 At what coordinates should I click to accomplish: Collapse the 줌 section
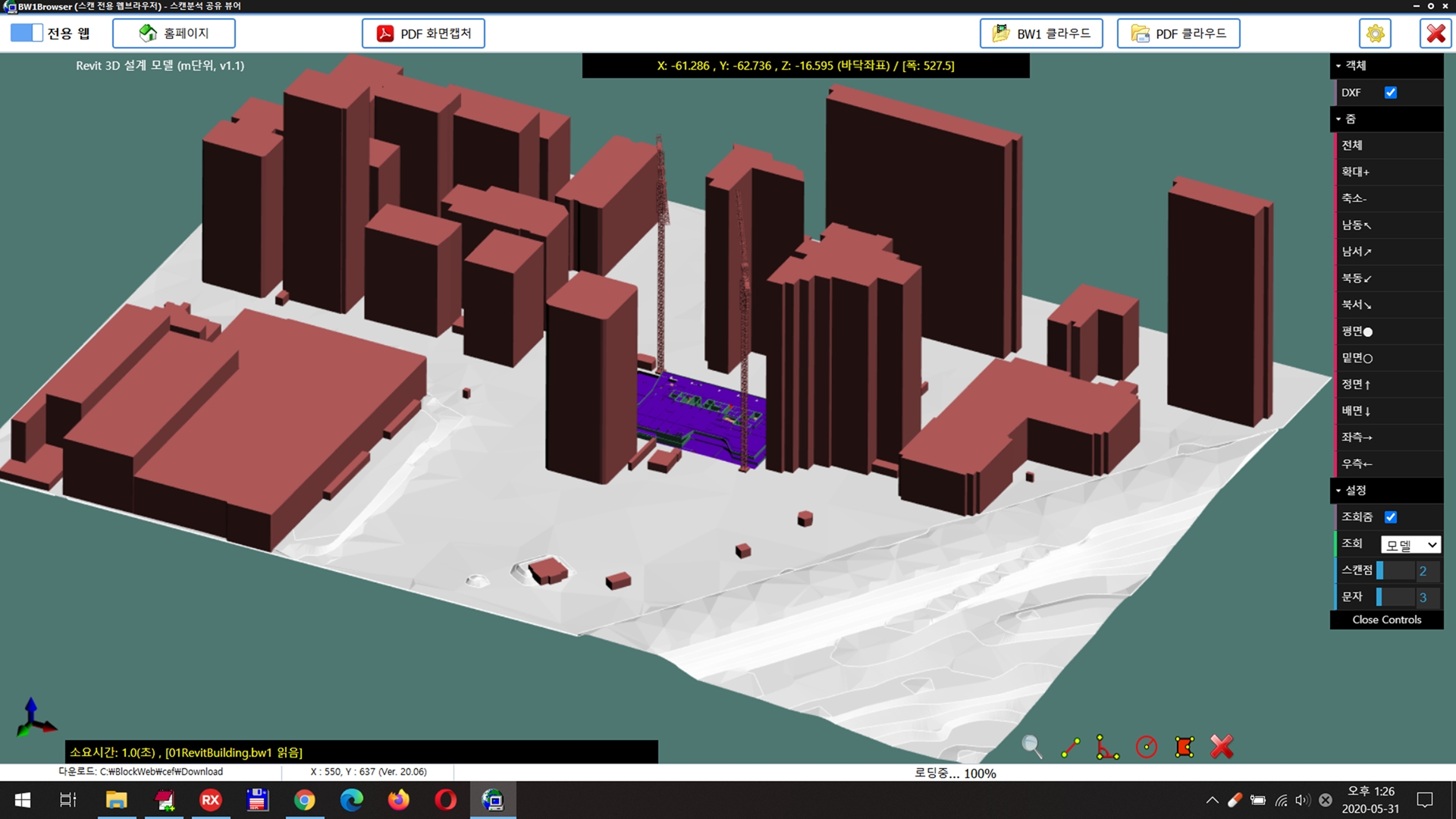[x=1338, y=119]
